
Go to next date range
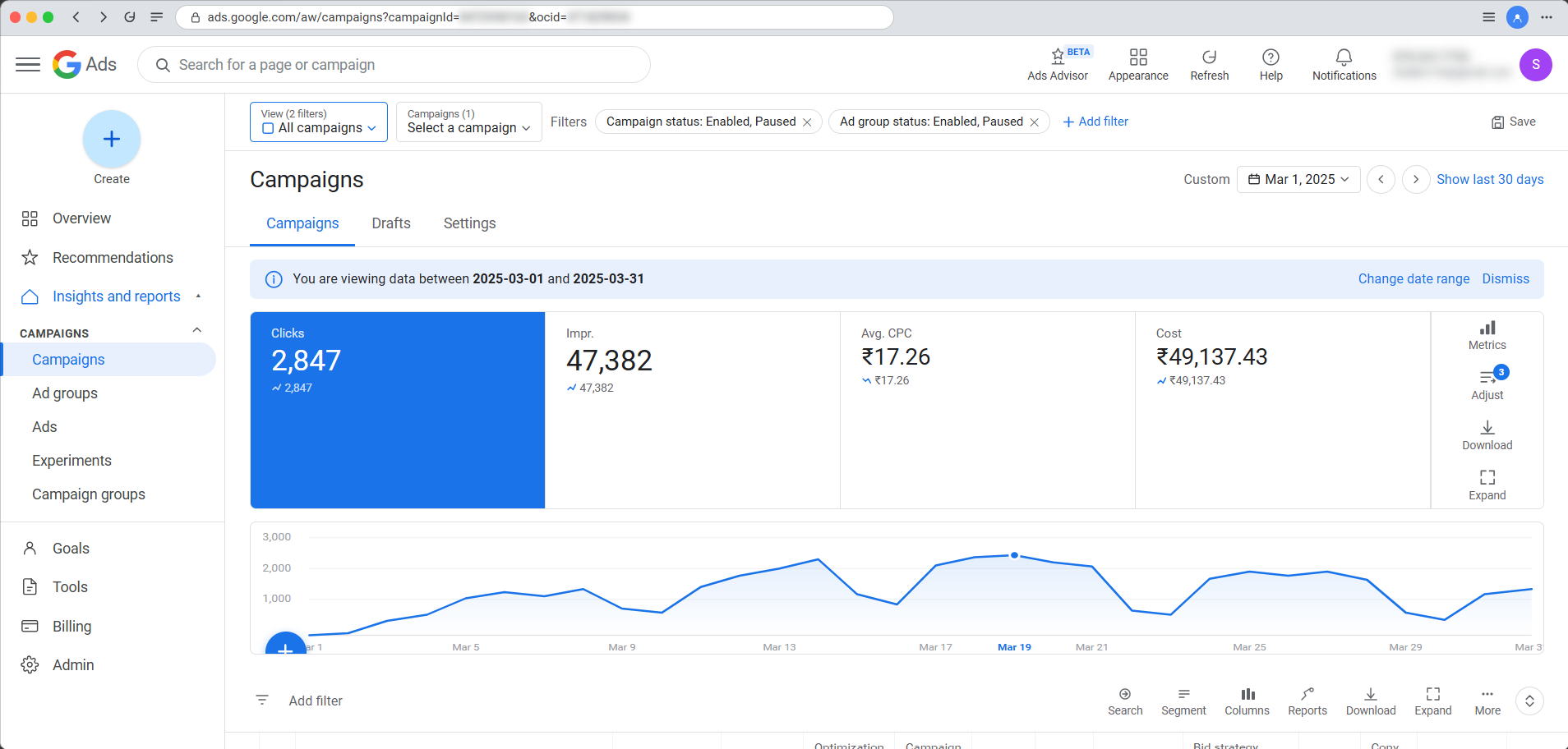pos(1416,179)
